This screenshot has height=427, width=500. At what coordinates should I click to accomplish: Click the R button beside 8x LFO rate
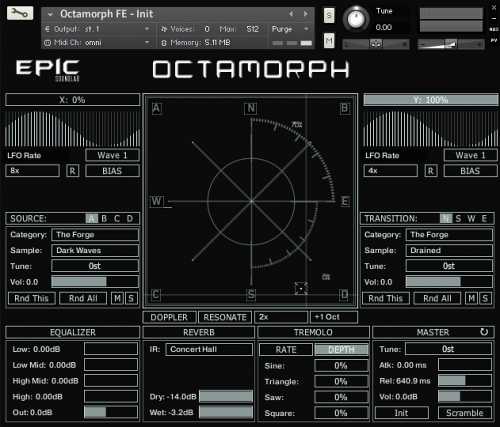click(73, 171)
